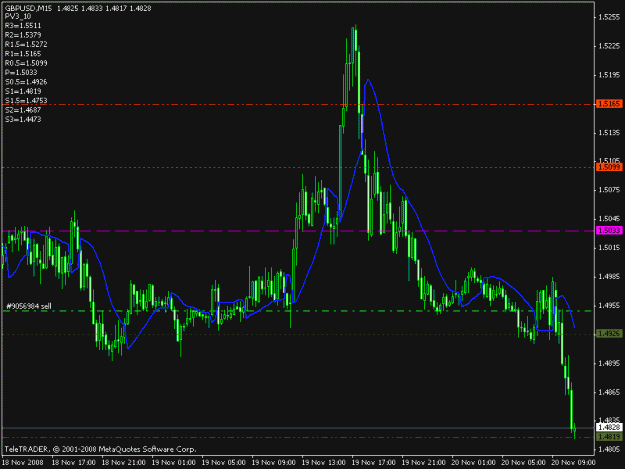Click the magenta 1.5033 pivot price tag
Viewport: 625px width, 469px height.
[609, 230]
